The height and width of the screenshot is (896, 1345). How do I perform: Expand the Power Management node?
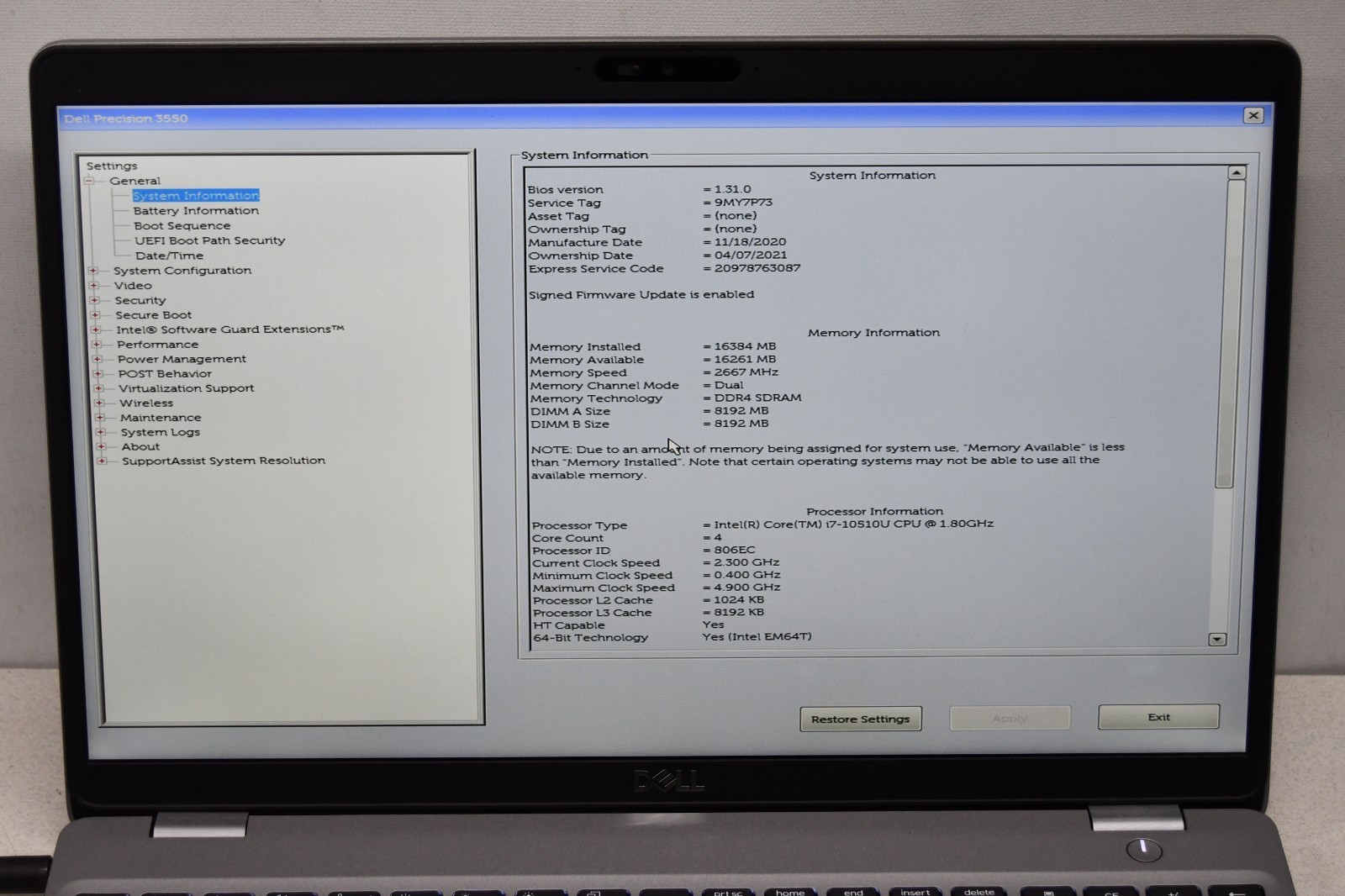coord(98,359)
